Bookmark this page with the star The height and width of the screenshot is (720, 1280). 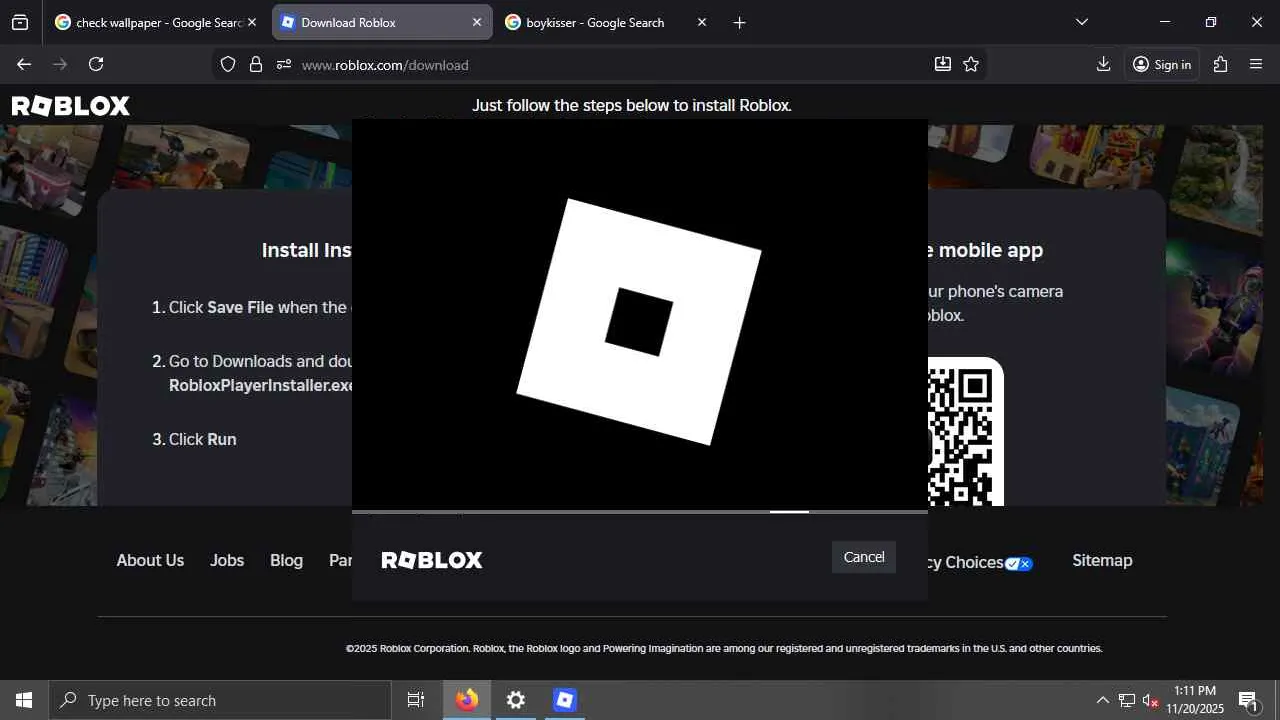click(971, 64)
